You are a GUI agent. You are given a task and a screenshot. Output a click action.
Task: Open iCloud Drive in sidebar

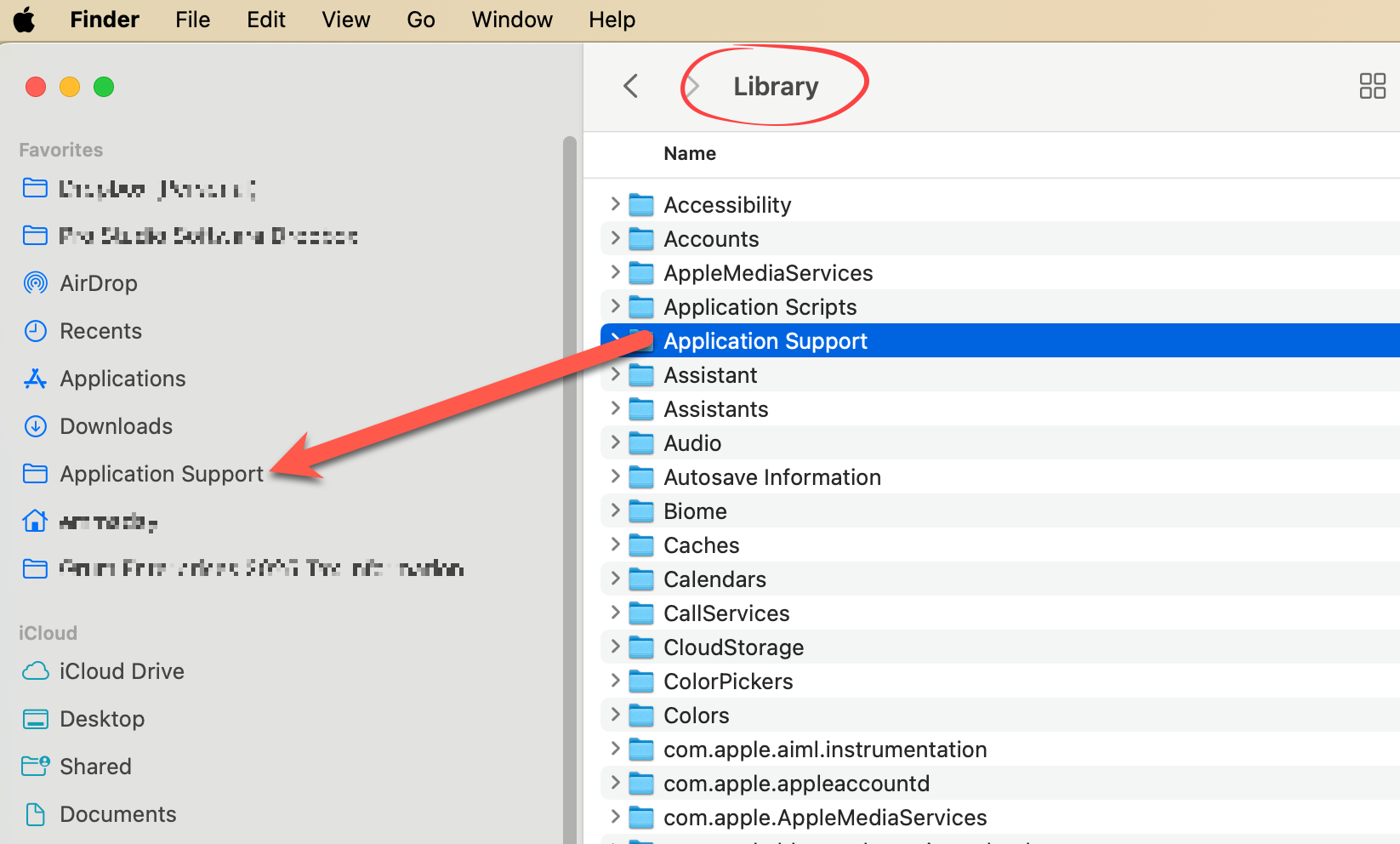point(122,671)
